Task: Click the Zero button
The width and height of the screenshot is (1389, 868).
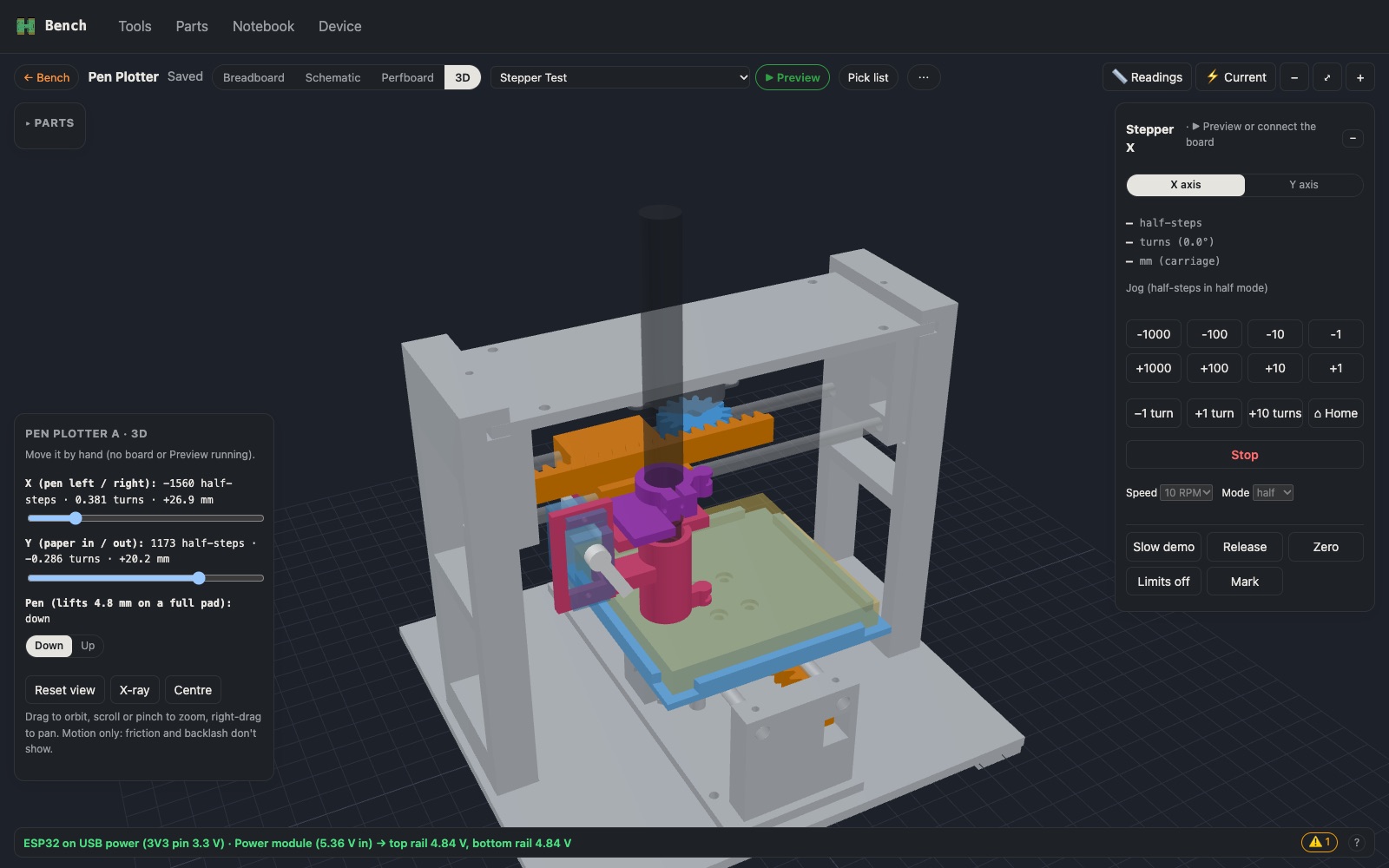Action: pyautogui.click(x=1326, y=547)
